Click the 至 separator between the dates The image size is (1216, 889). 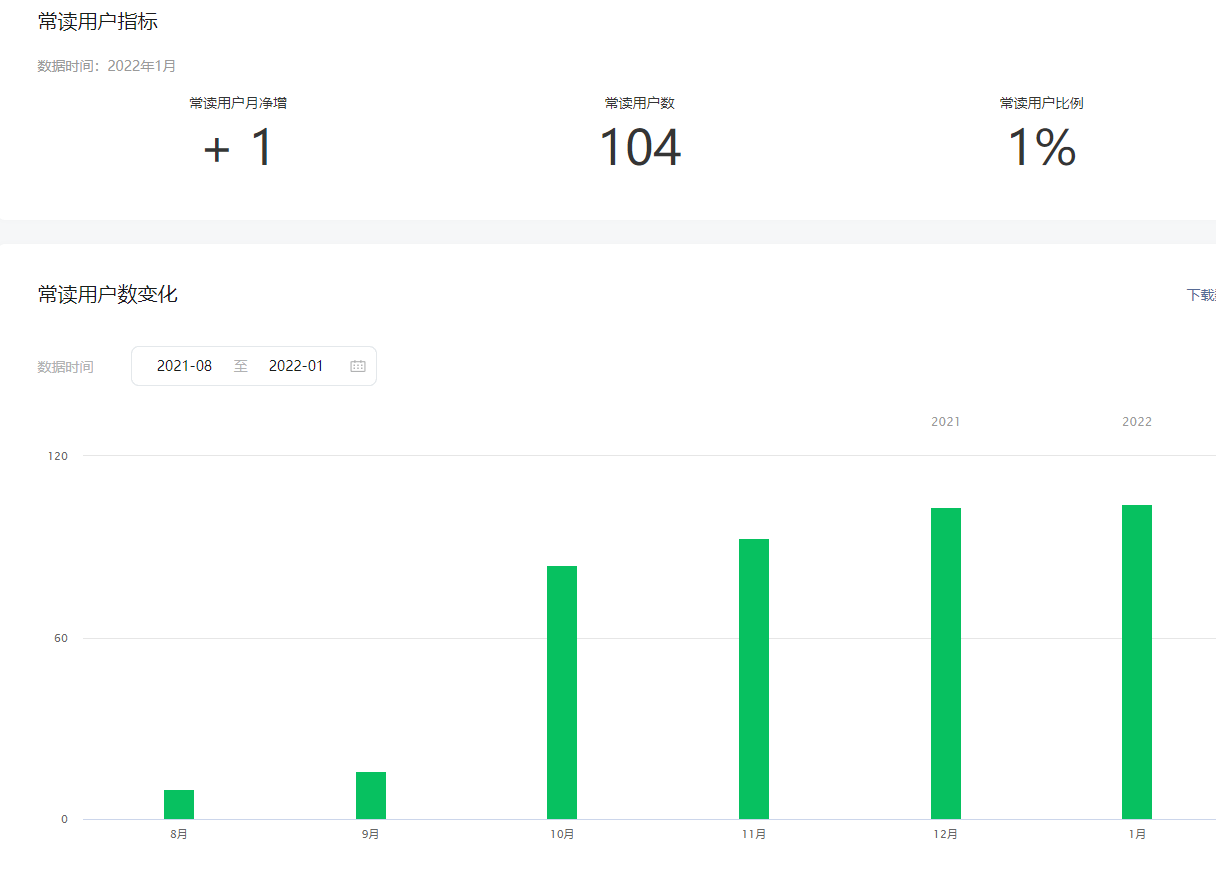[241, 366]
